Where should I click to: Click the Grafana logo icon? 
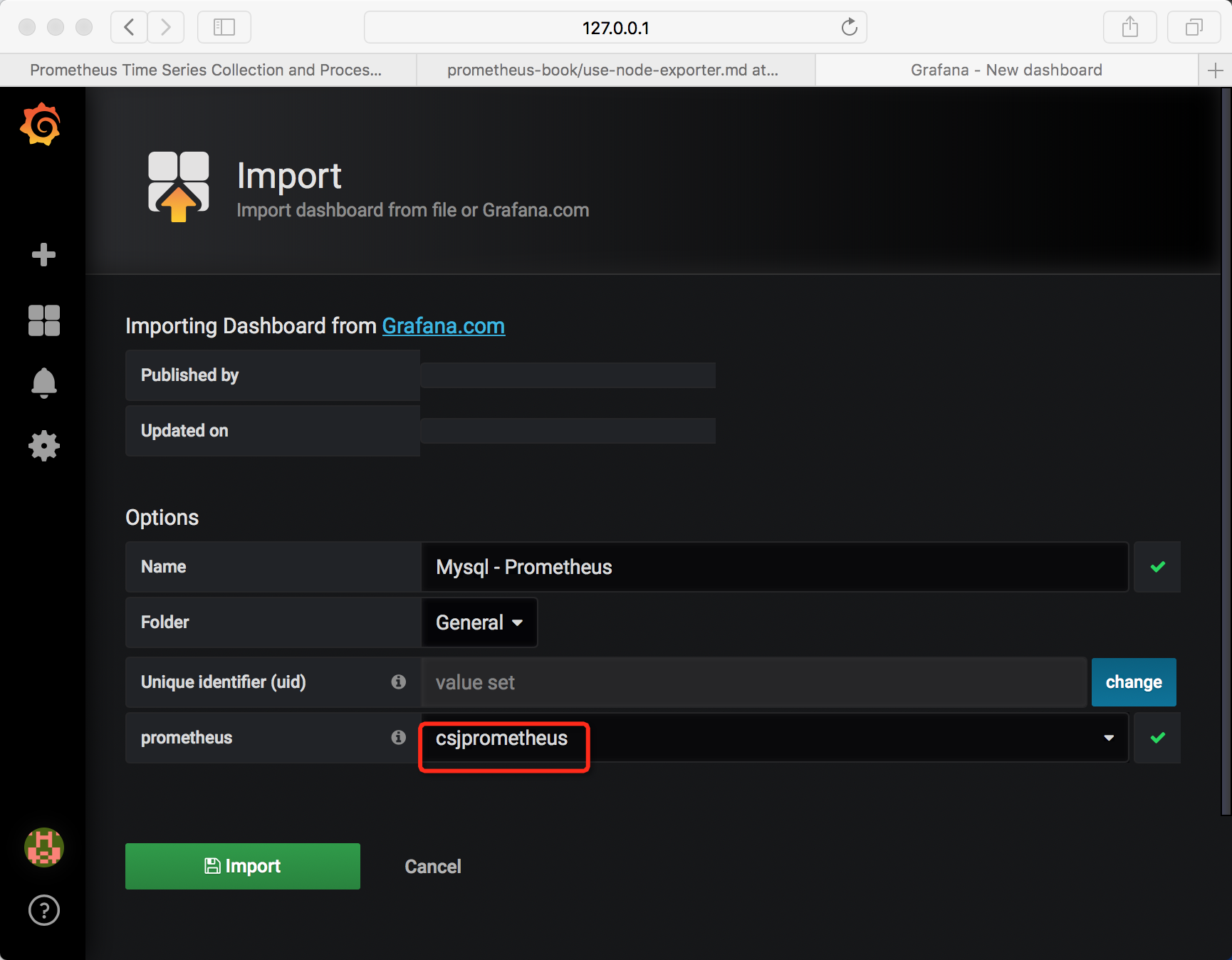click(41, 124)
